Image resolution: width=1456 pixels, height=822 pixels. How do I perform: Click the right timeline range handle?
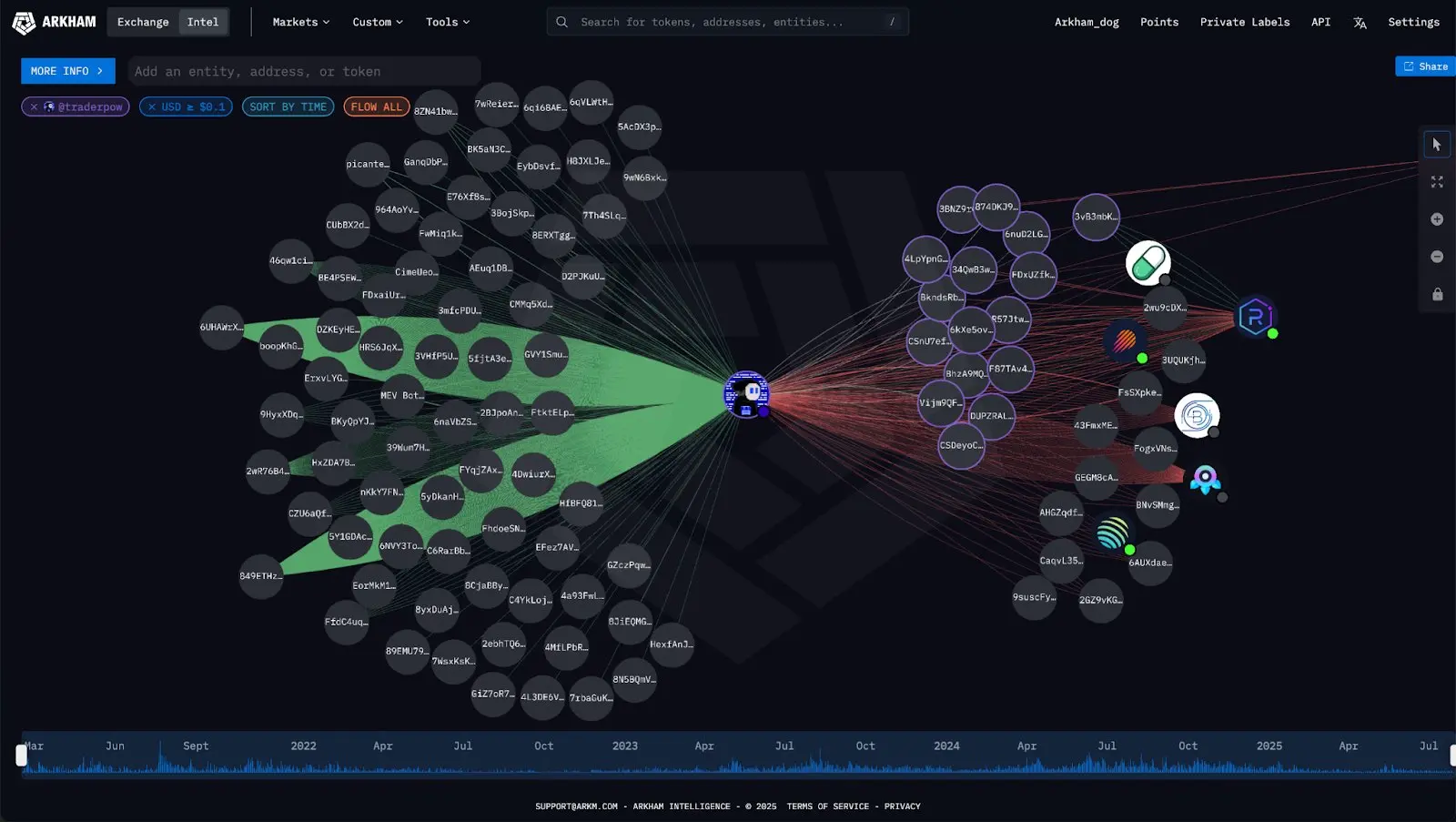(1452, 756)
